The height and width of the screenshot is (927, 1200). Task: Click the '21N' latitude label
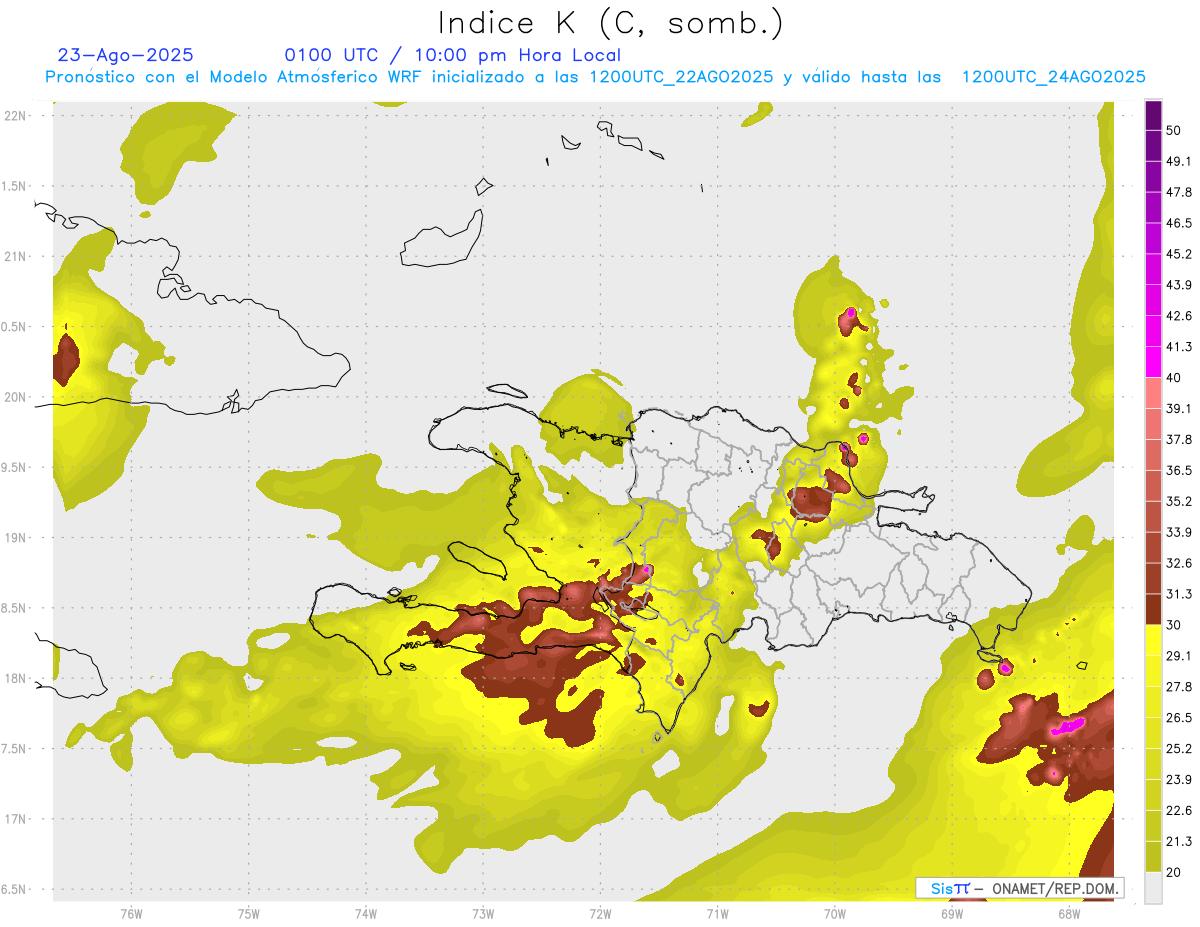point(15,256)
